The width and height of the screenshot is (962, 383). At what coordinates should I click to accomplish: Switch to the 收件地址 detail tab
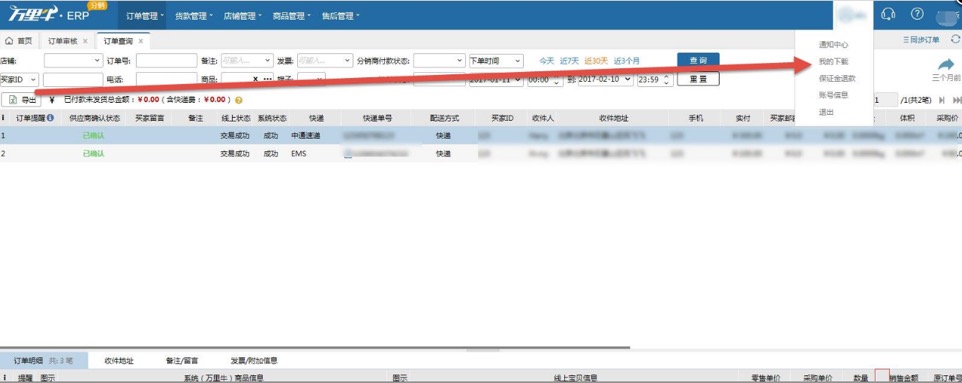tap(119, 361)
